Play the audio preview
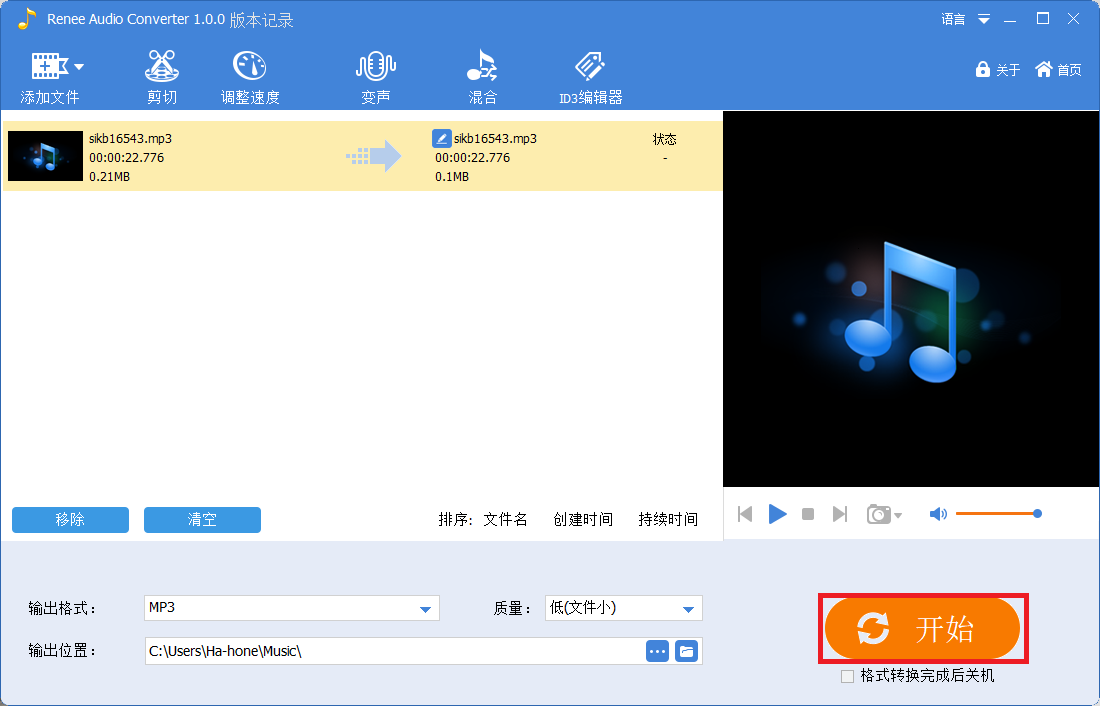This screenshot has height=706, width=1100. pyautogui.click(x=777, y=514)
